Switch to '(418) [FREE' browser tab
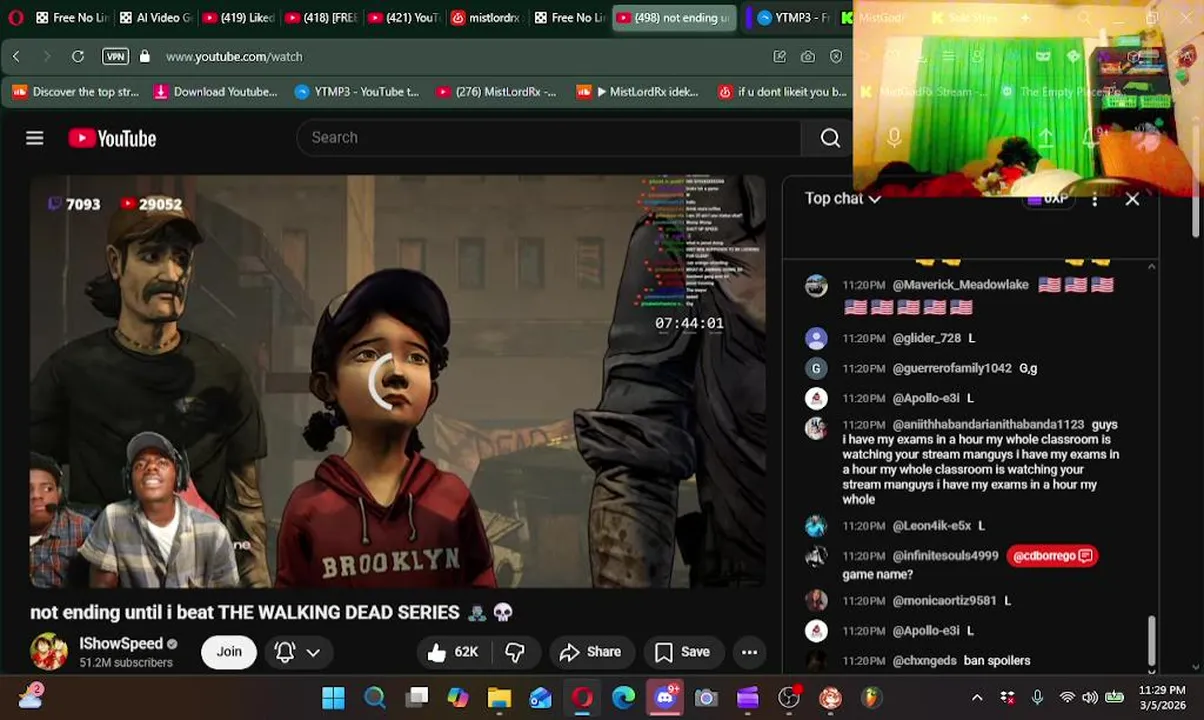Screen dimensions: 1204x720 point(321,18)
